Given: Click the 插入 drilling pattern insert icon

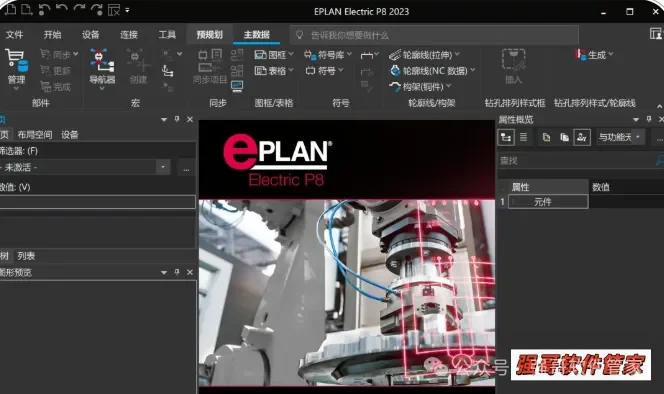Looking at the screenshot, I should (514, 67).
